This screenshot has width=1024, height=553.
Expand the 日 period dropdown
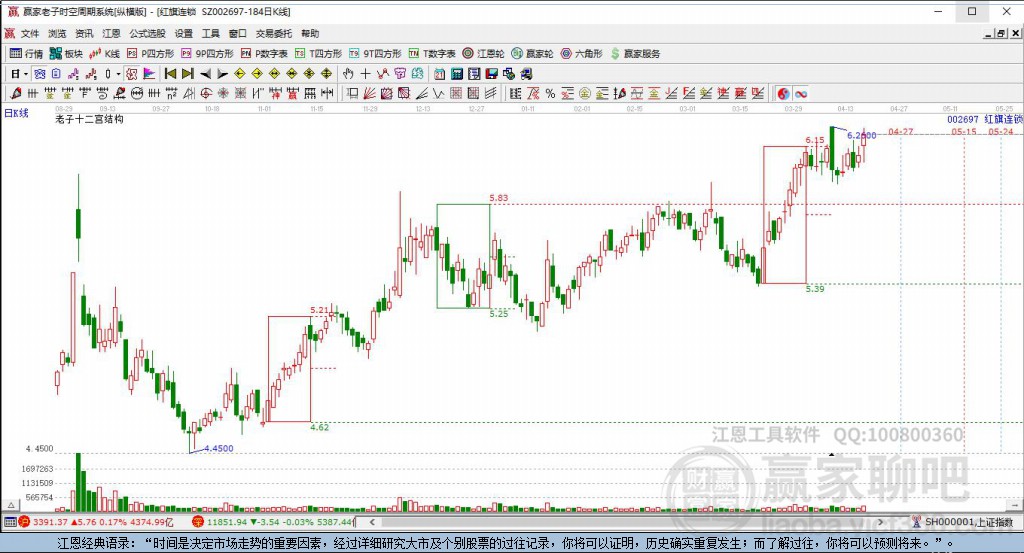coord(25,74)
